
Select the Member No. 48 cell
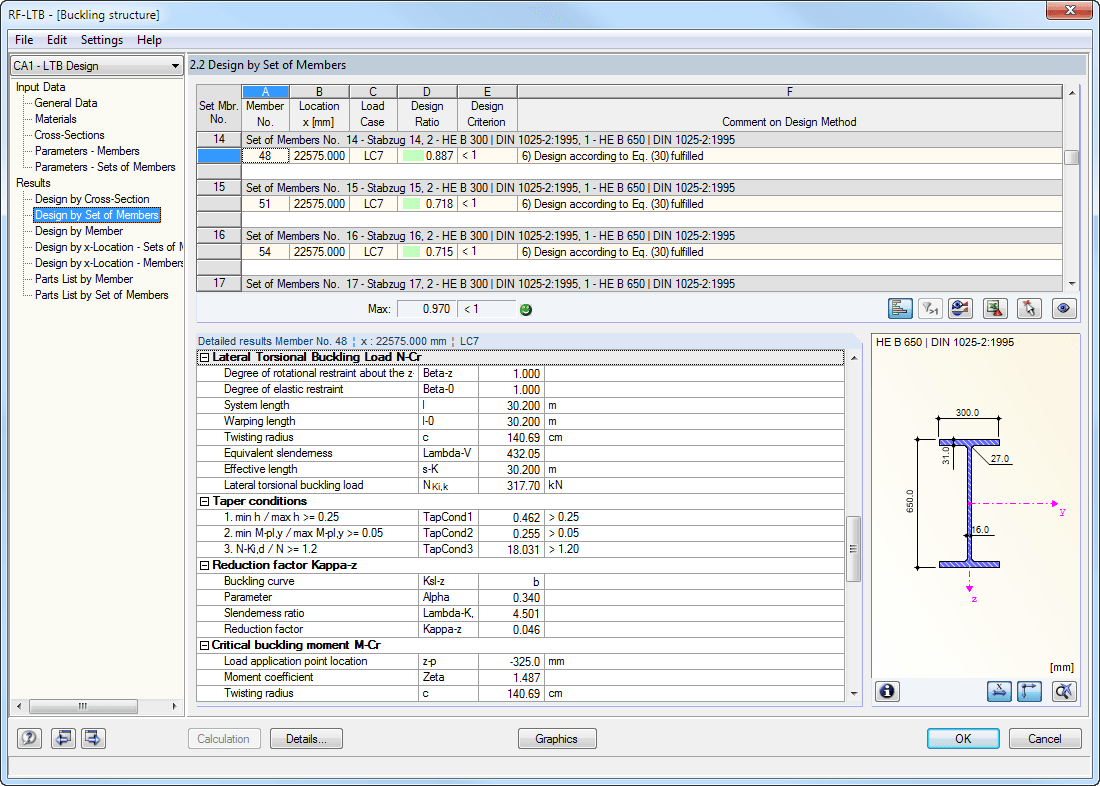click(265, 156)
